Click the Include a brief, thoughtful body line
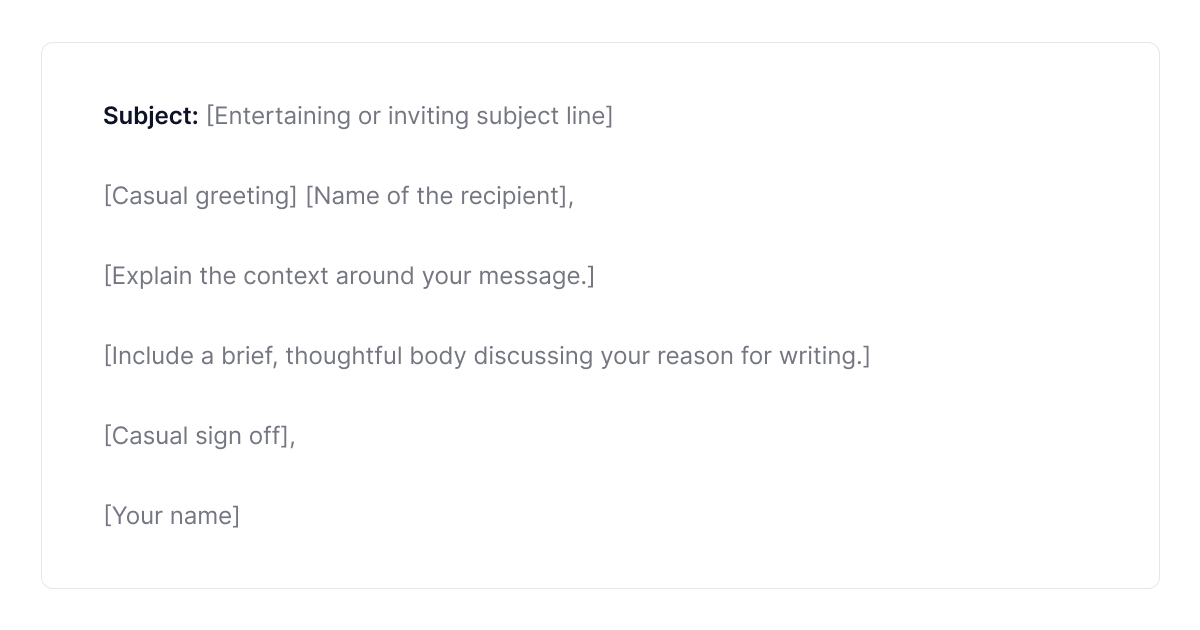This screenshot has height=630, width=1200. click(x=487, y=356)
